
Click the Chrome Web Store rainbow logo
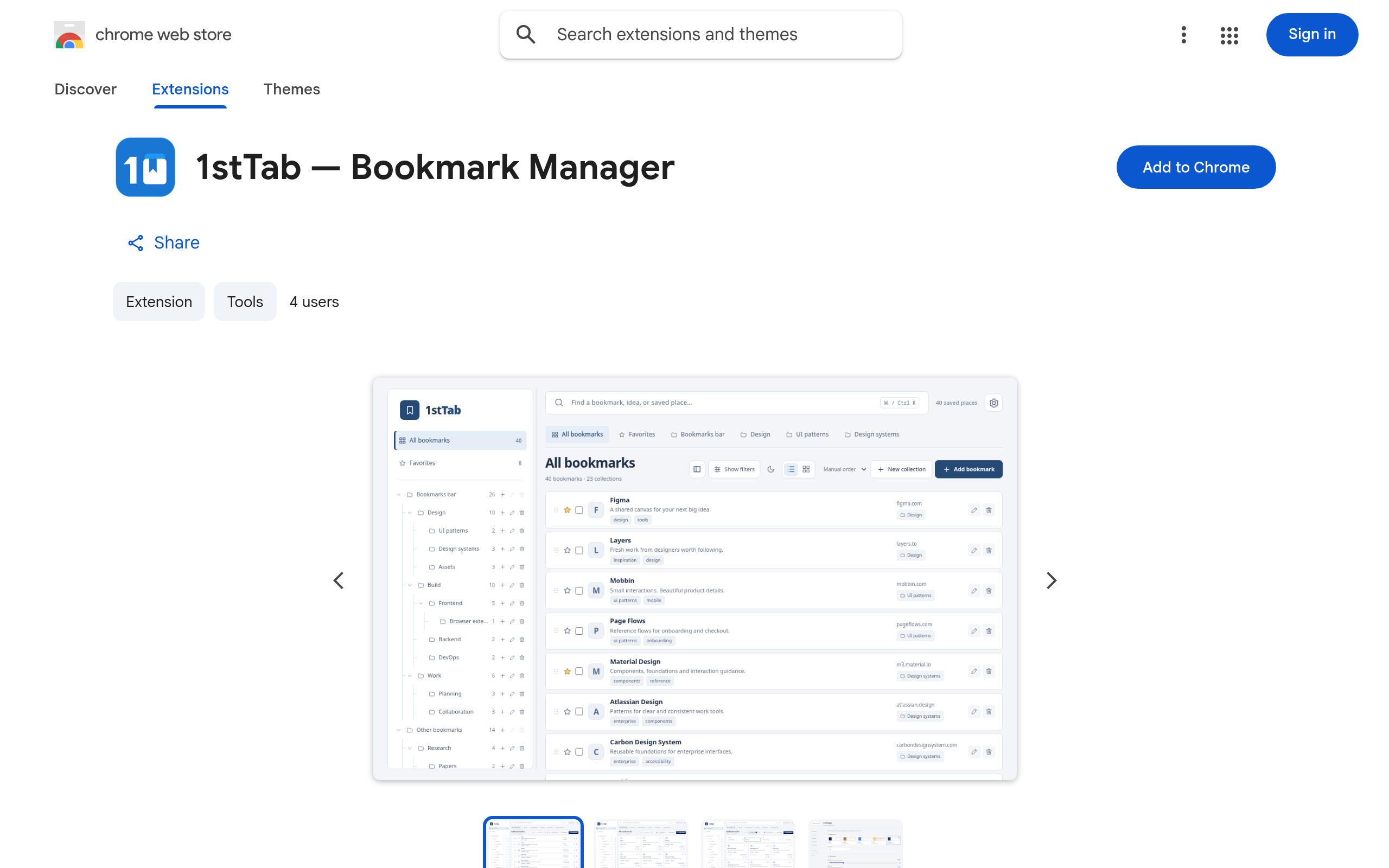tap(69, 35)
